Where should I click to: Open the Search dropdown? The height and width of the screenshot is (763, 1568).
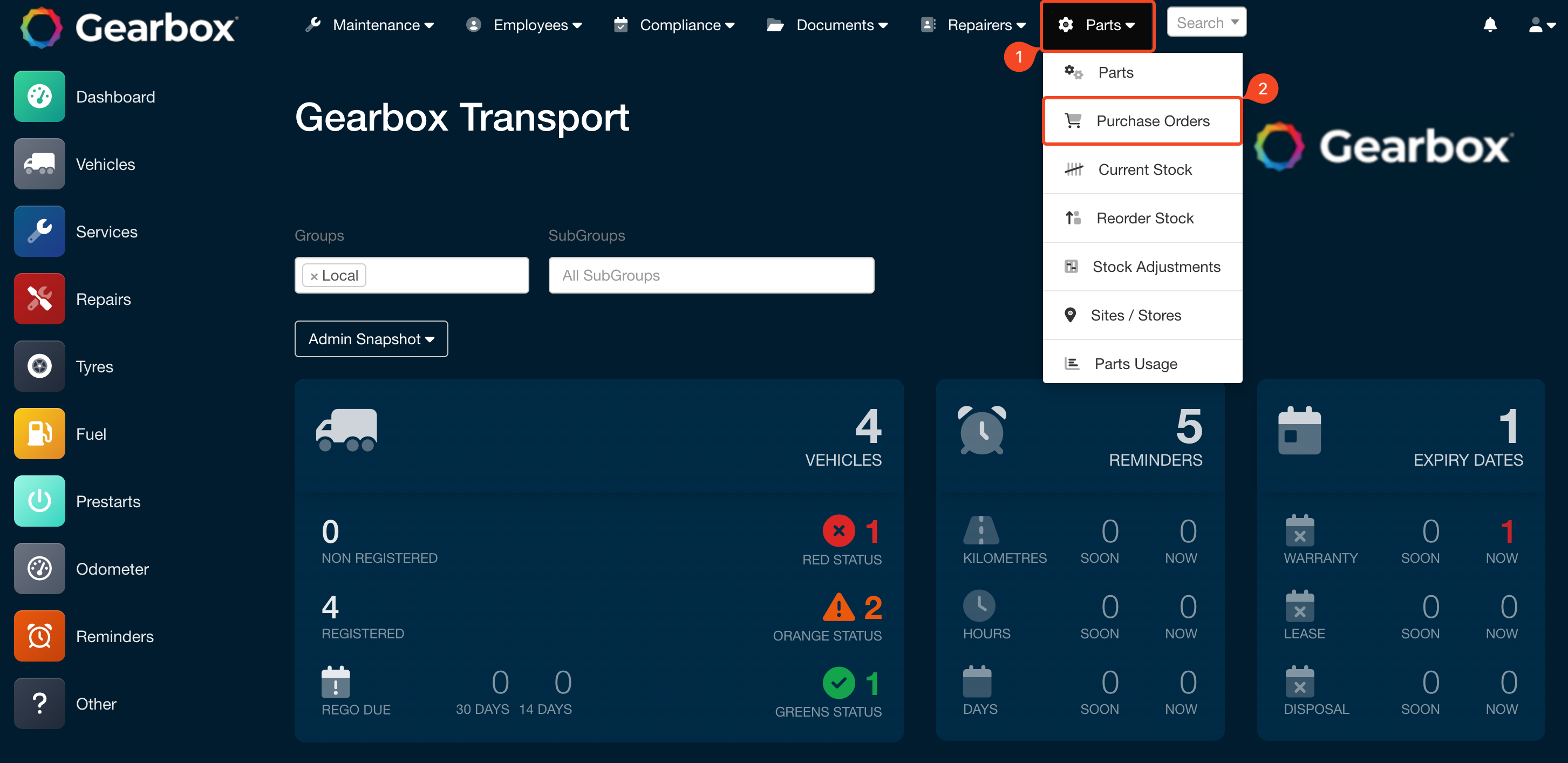1206,23
